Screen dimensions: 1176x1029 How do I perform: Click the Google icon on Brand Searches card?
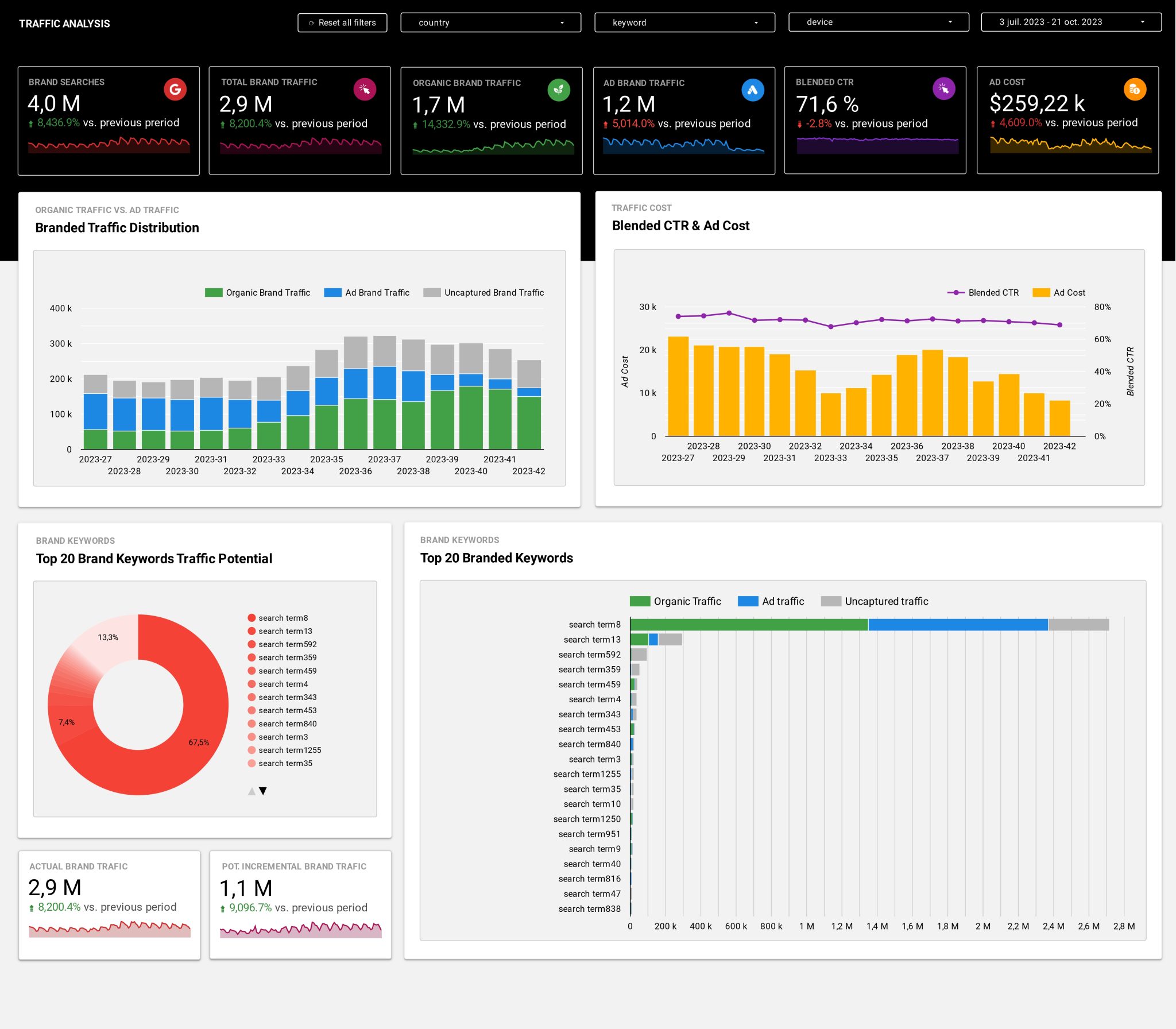(x=174, y=89)
